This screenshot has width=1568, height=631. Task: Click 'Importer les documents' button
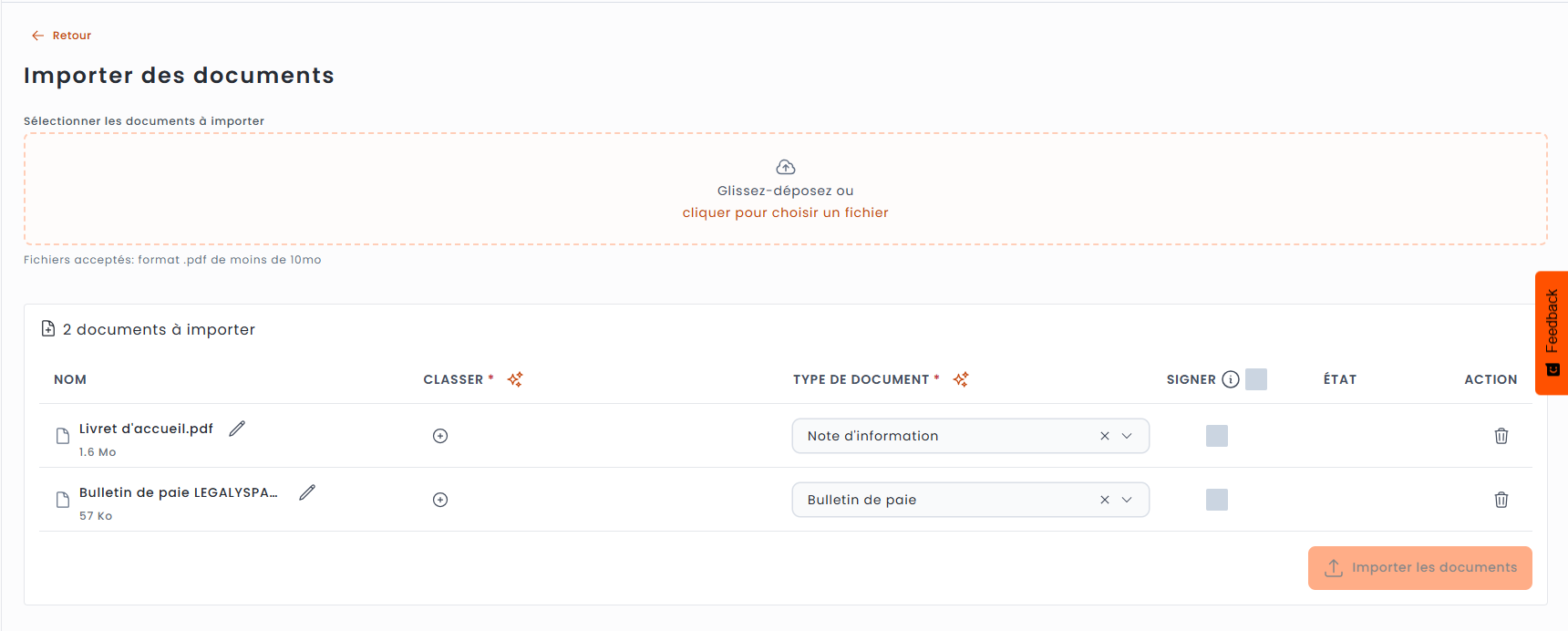[1420, 568]
